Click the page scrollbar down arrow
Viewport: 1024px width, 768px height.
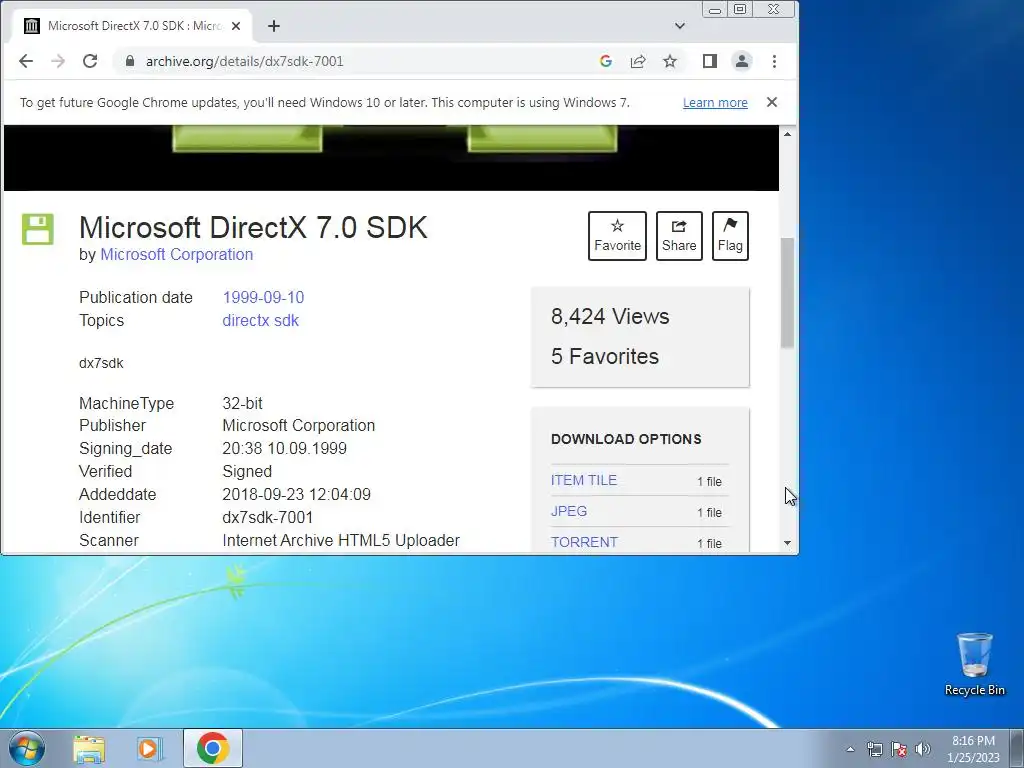tap(788, 543)
